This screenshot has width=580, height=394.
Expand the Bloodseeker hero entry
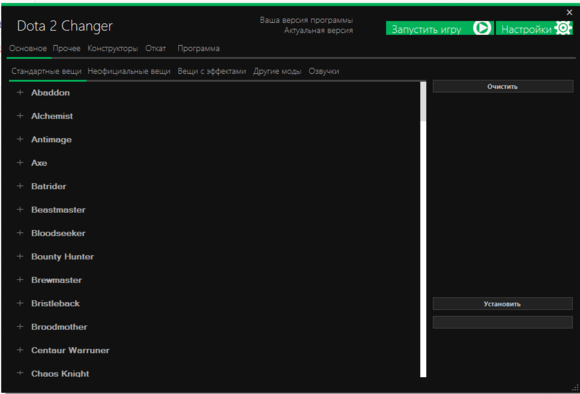20,233
